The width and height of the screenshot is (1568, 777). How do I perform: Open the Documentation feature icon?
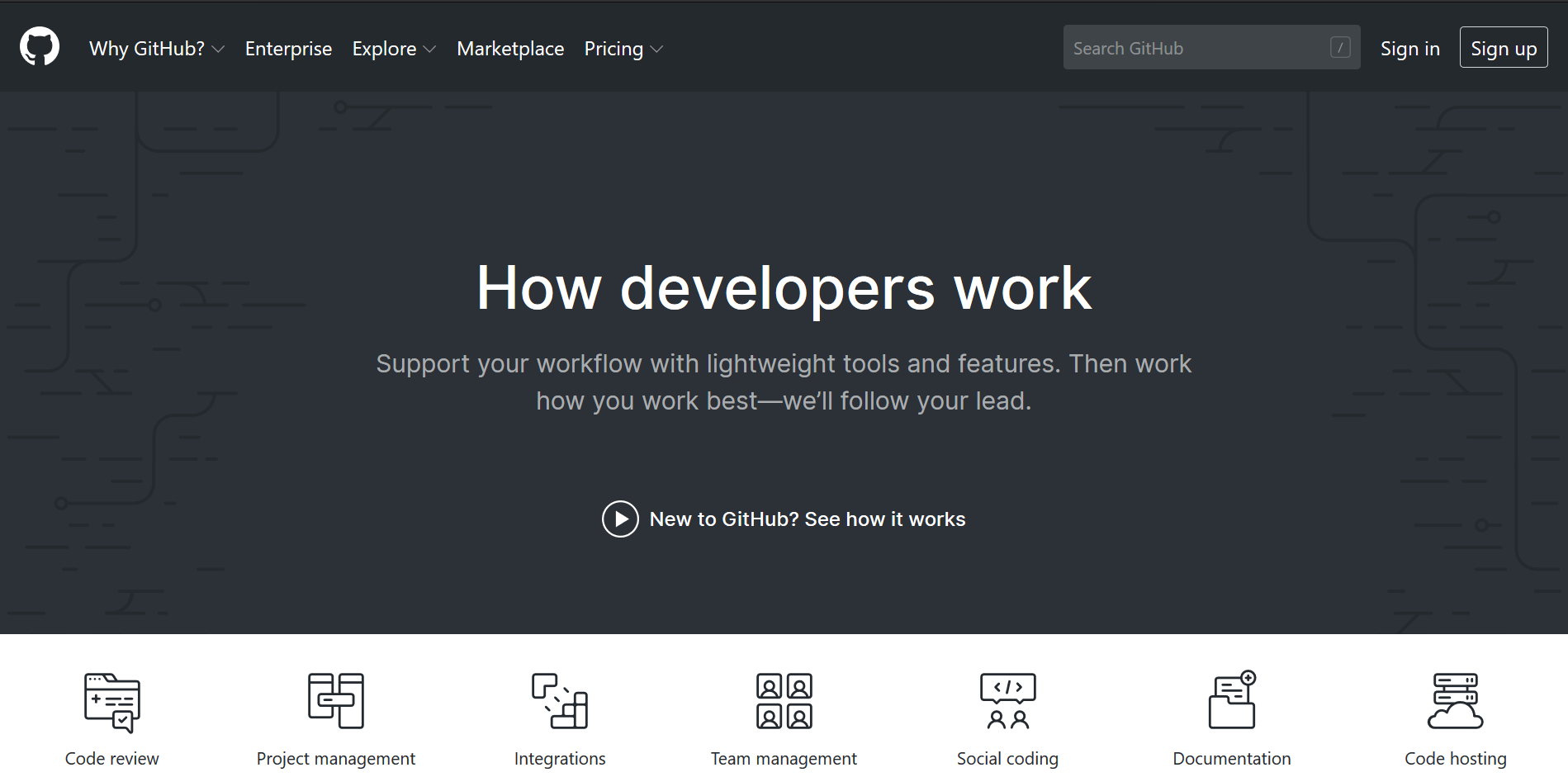pos(1232,699)
